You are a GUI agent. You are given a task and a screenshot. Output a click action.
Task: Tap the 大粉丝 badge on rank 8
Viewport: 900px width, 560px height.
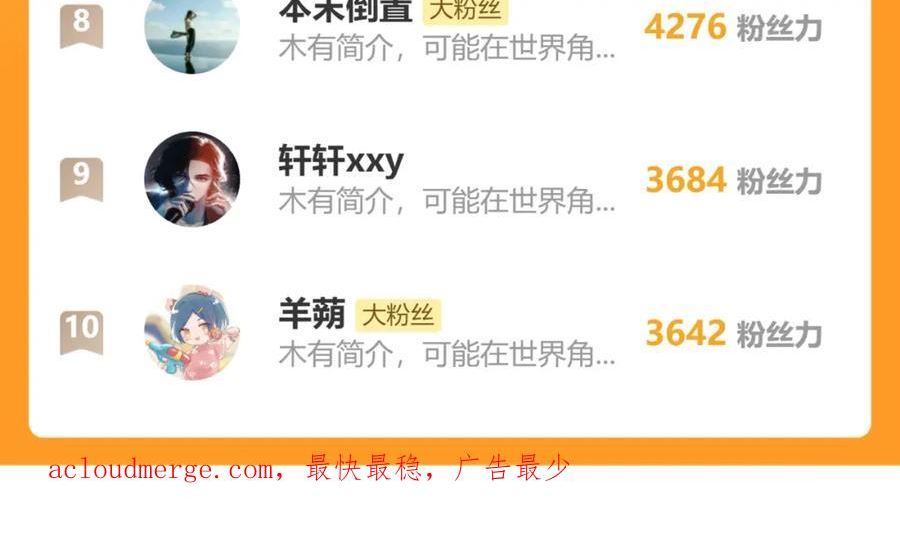click(465, 10)
